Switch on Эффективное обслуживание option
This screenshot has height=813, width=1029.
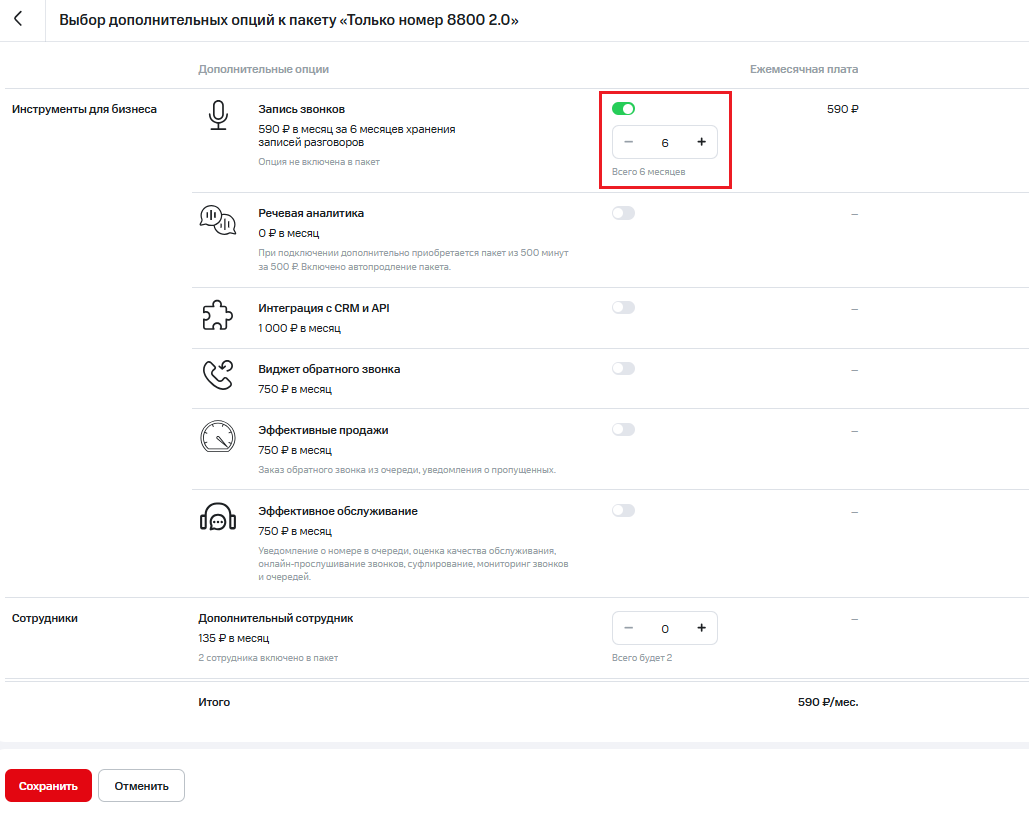click(623, 511)
